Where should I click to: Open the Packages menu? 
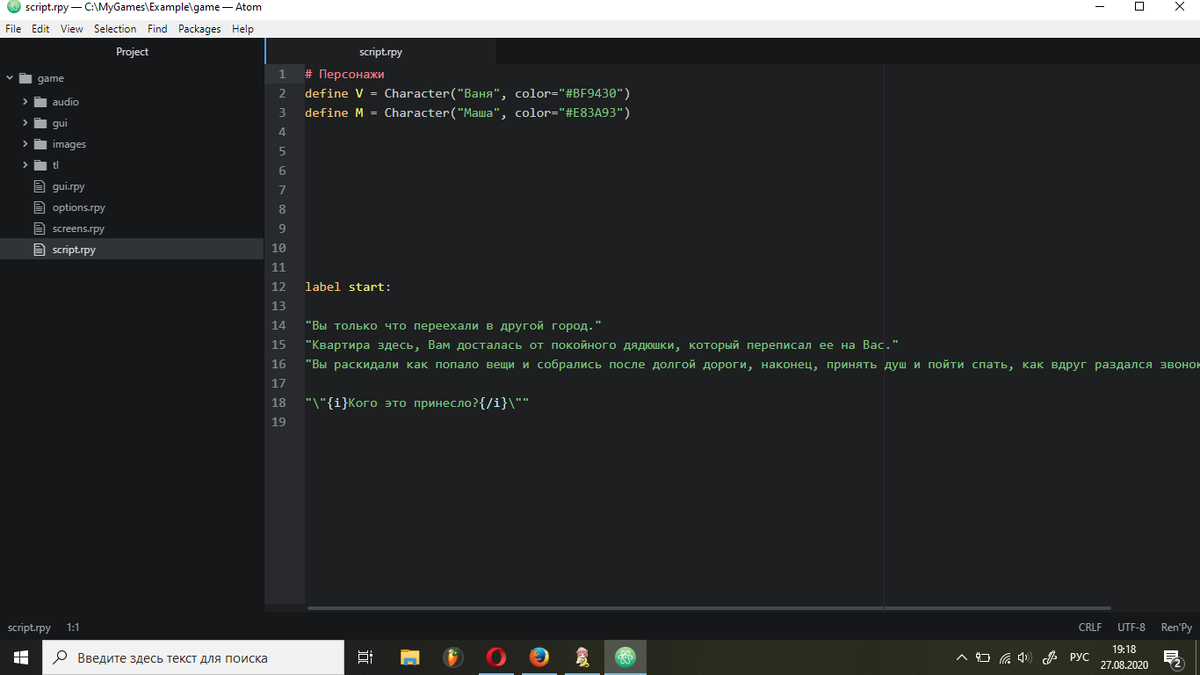click(200, 29)
